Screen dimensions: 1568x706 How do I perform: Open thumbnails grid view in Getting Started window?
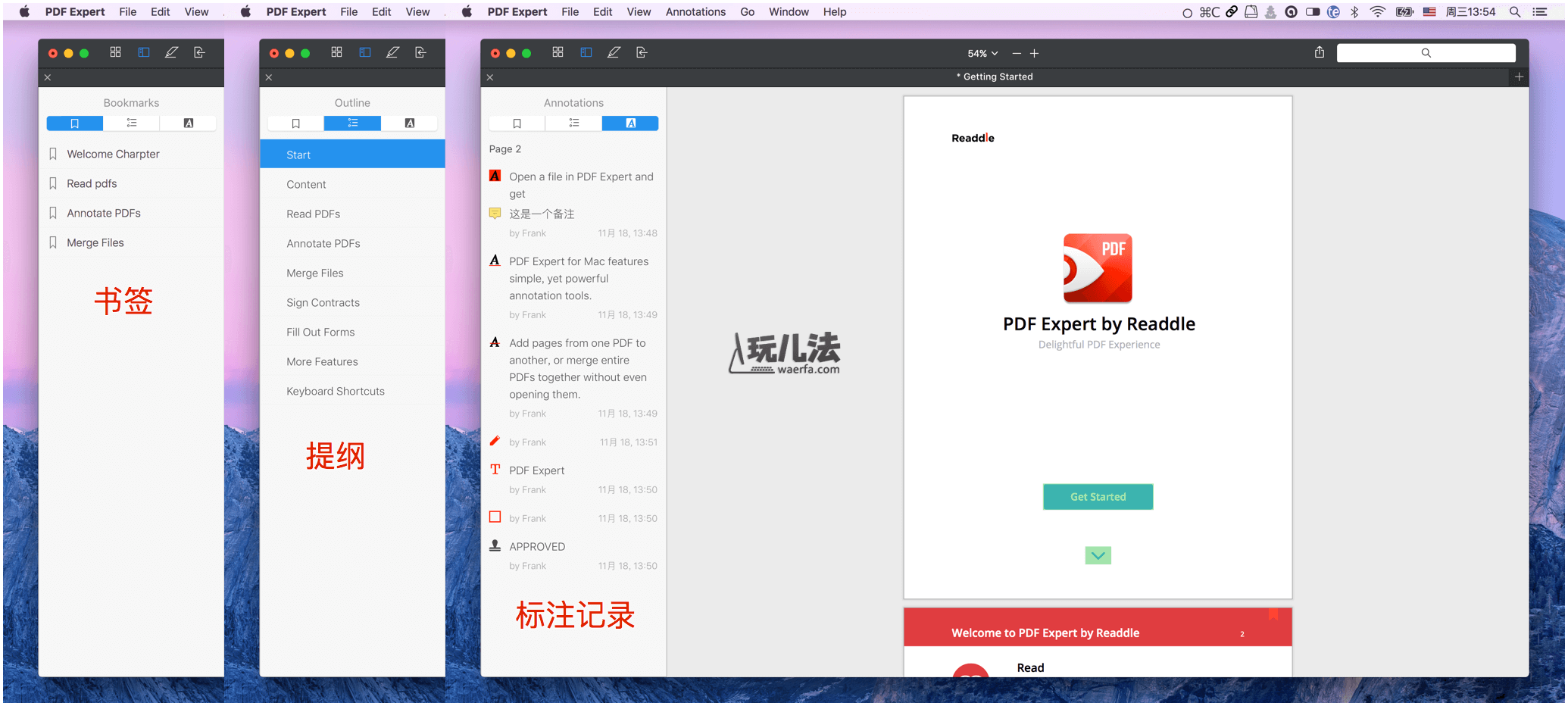point(558,52)
